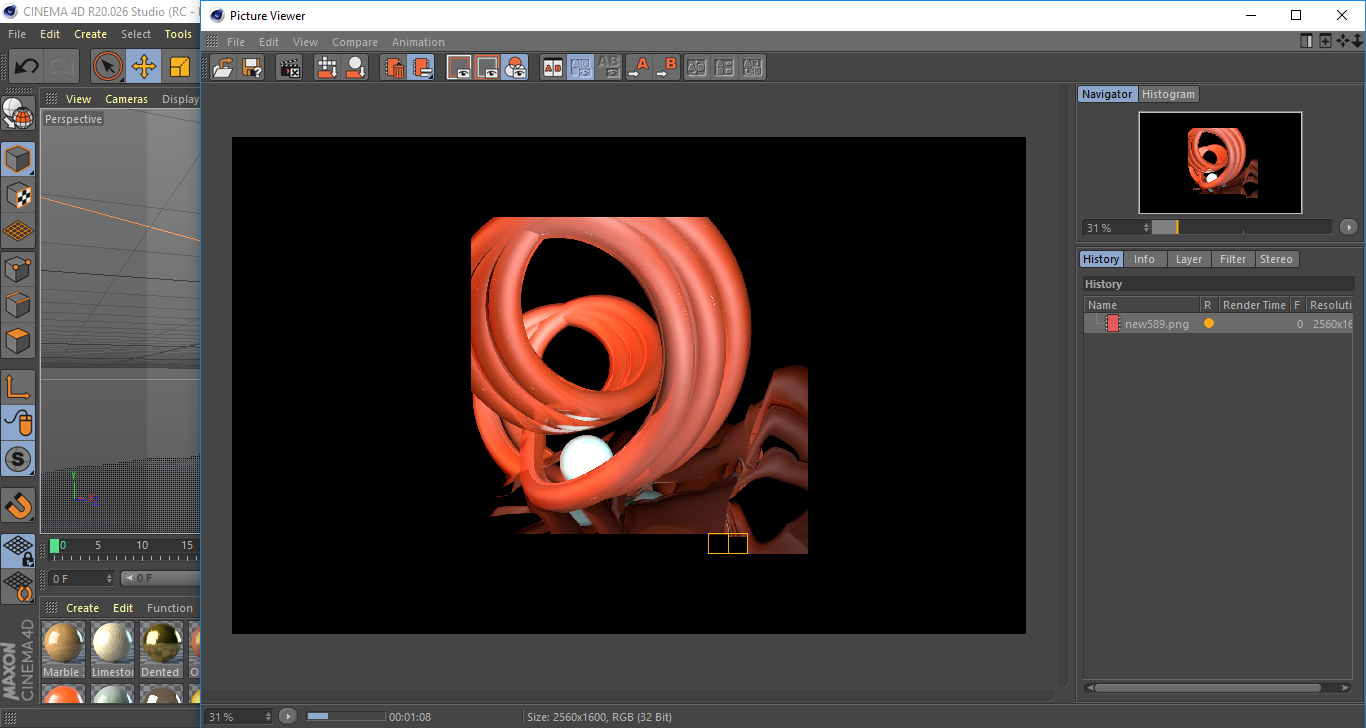Click the Navigator render thumbnail
This screenshot has height=728, width=1366.
pyautogui.click(x=1220, y=162)
